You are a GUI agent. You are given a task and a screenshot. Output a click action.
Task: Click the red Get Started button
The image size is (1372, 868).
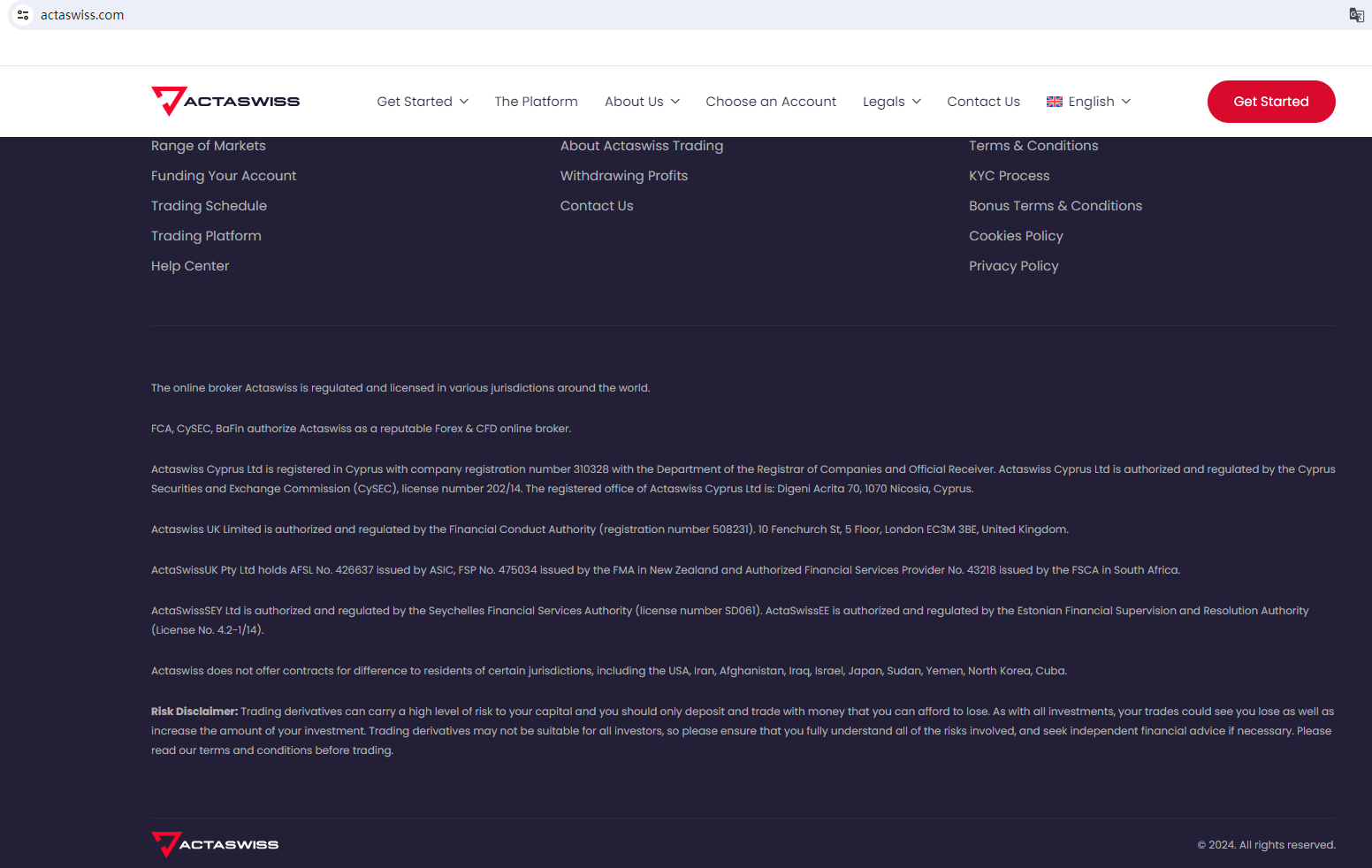pyautogui.click(x=1271, y=102)
